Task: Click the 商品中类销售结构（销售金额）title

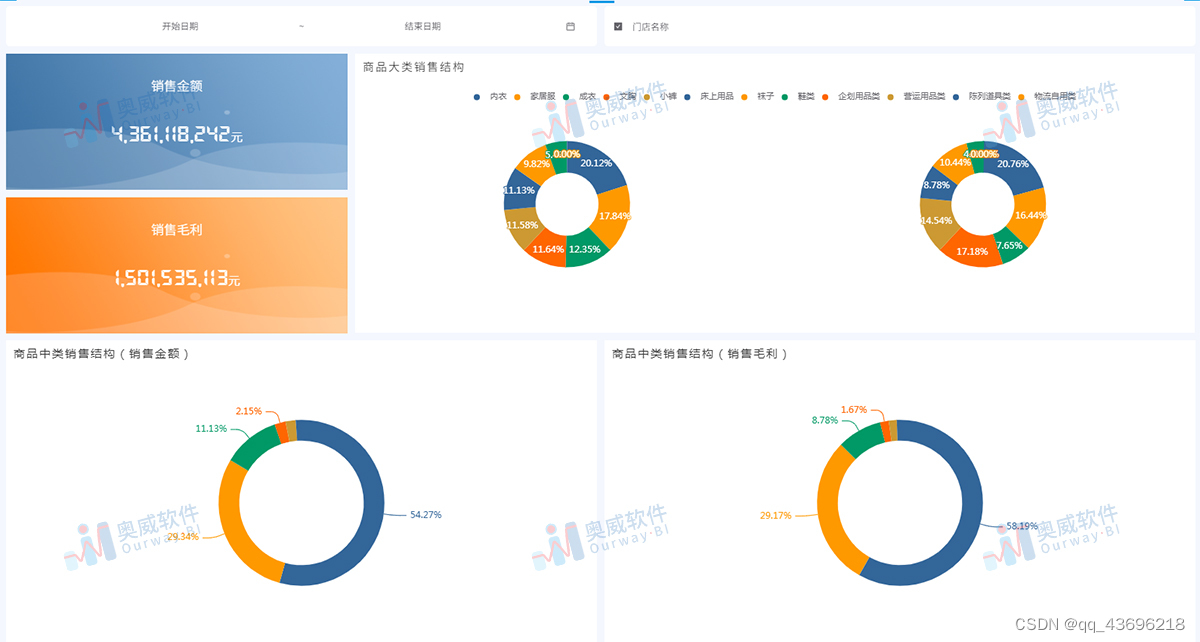Action: click(101, 354)
